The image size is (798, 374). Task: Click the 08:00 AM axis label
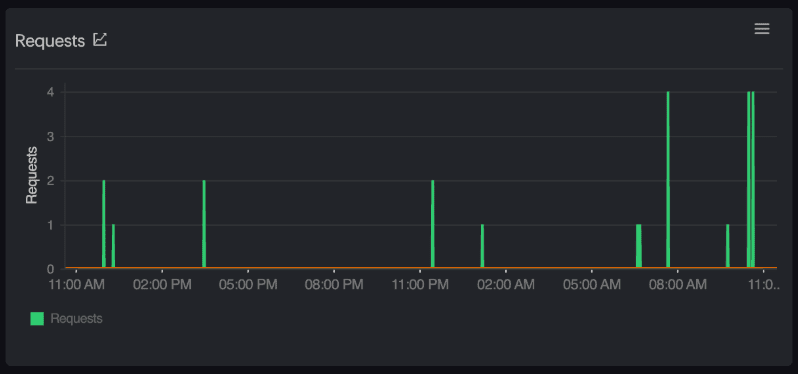click(x=678, y=284)
